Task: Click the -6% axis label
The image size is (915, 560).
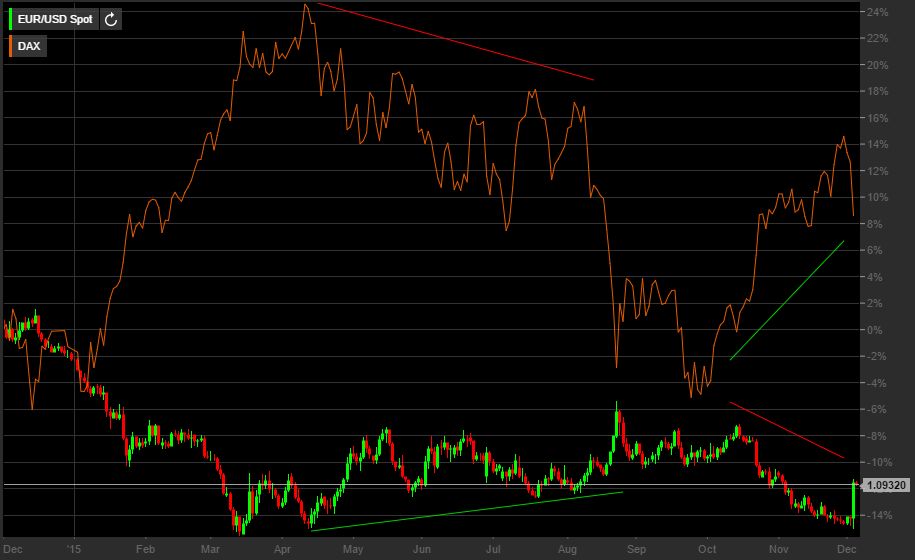Action: tap(875, 410)
